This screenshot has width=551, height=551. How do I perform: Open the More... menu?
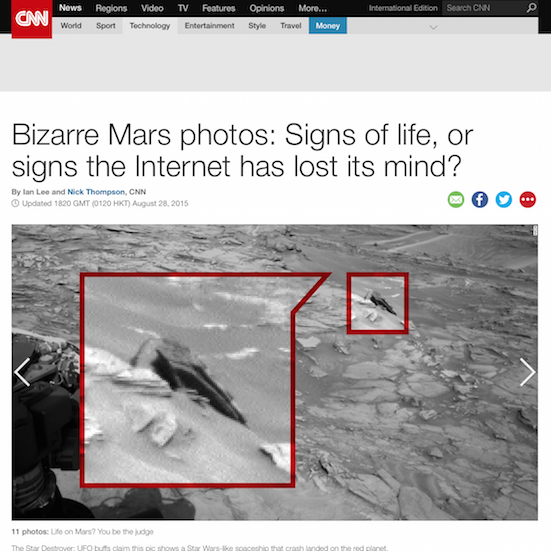pyautogui.click(x=312, y=8)
